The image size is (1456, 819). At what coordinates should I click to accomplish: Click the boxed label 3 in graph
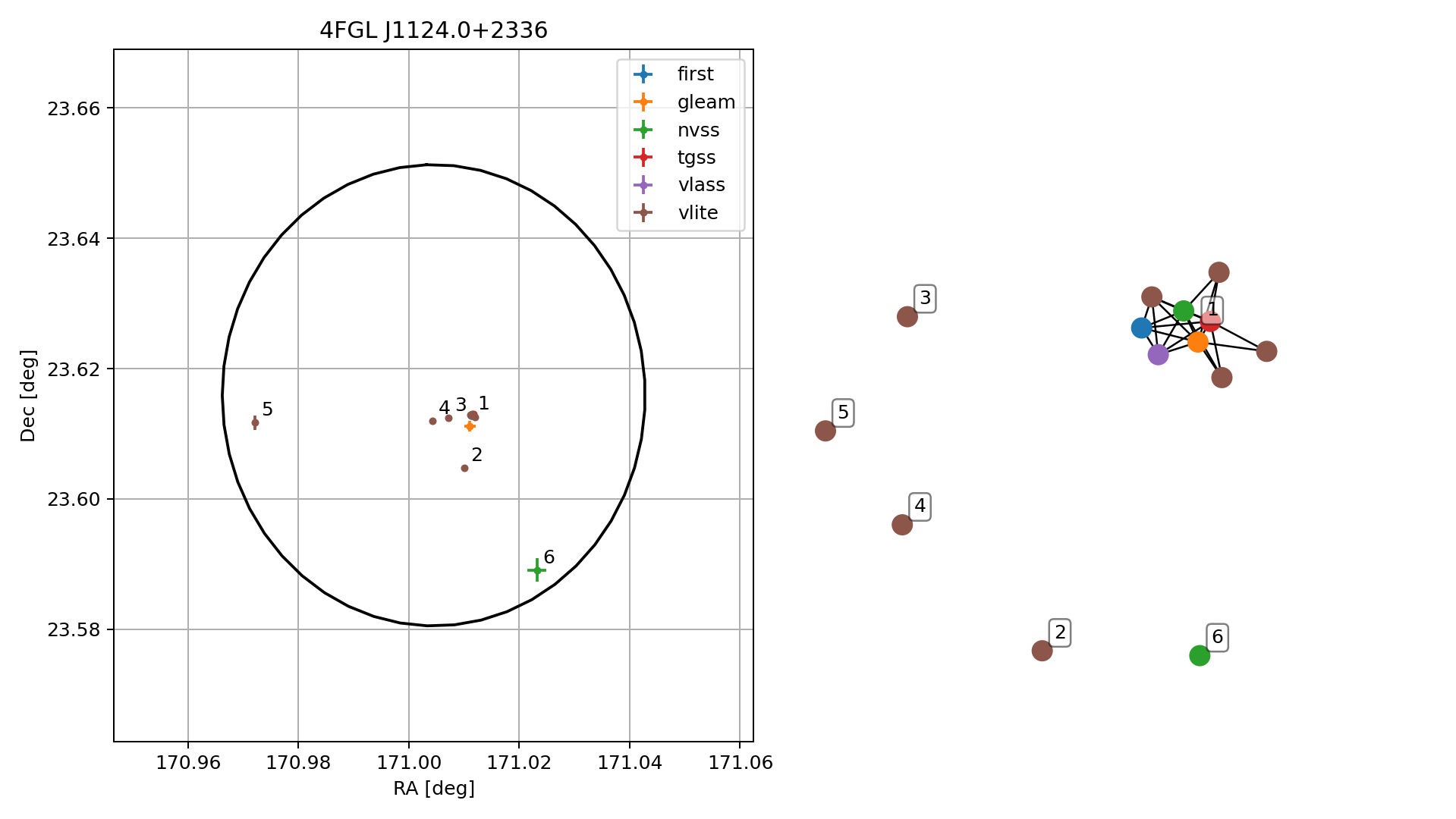[x=925, y=298]
